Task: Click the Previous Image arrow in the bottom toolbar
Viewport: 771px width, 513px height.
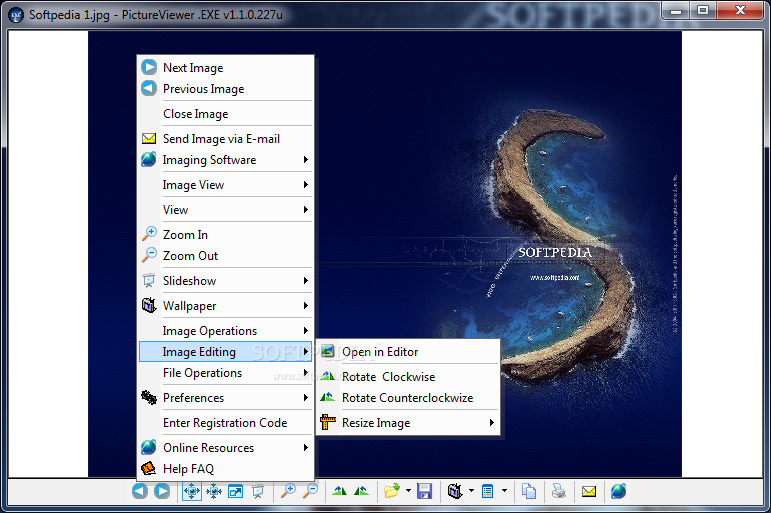Action: point(140,491)
